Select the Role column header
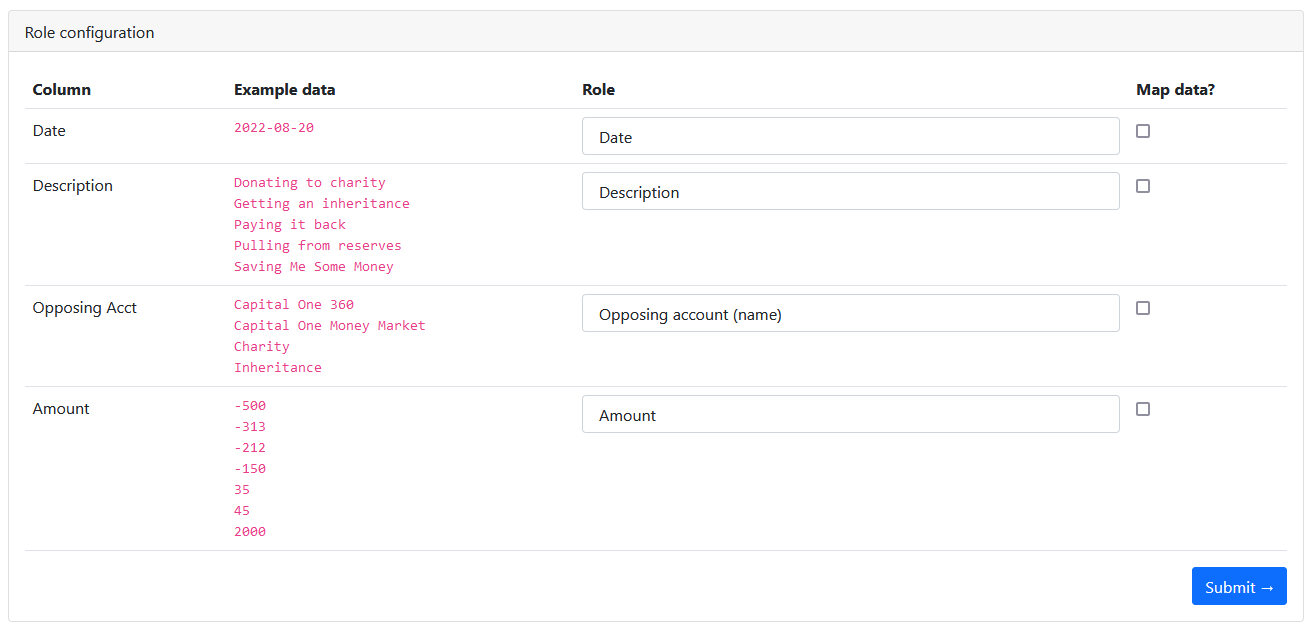Image resolution: width=1312 pixels, height=630 pixels. [x=598, y=89]
